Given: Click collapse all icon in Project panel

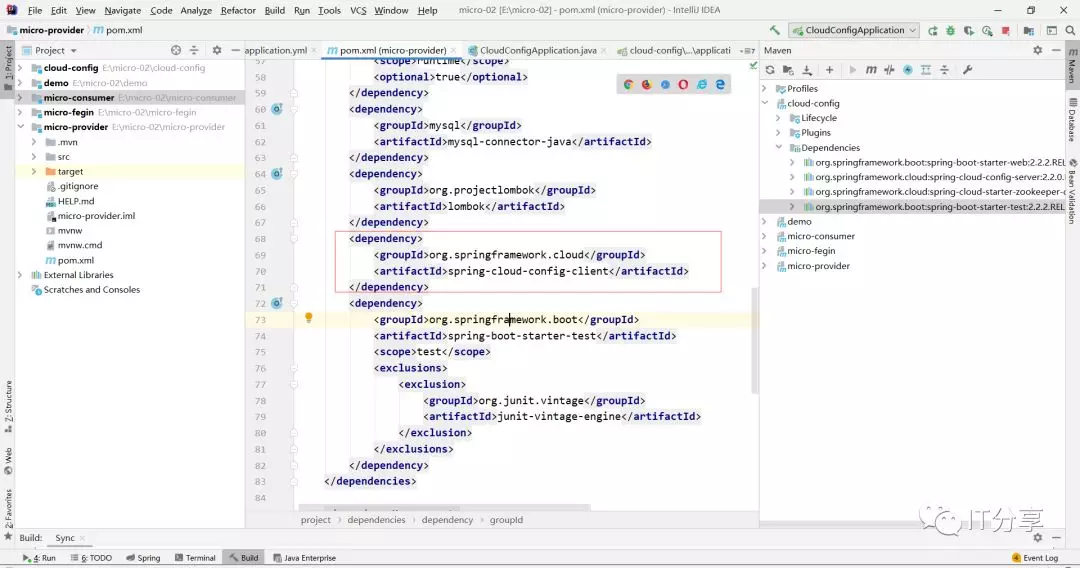Looking at the screenshot, I should pyautogui.click(x=194, y=50).
